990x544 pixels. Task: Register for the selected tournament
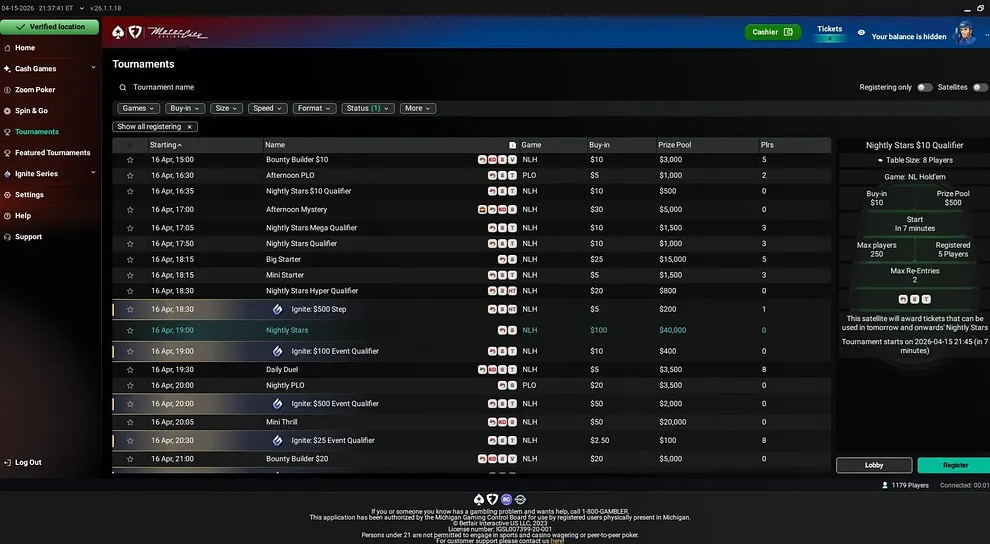point(955,465)
